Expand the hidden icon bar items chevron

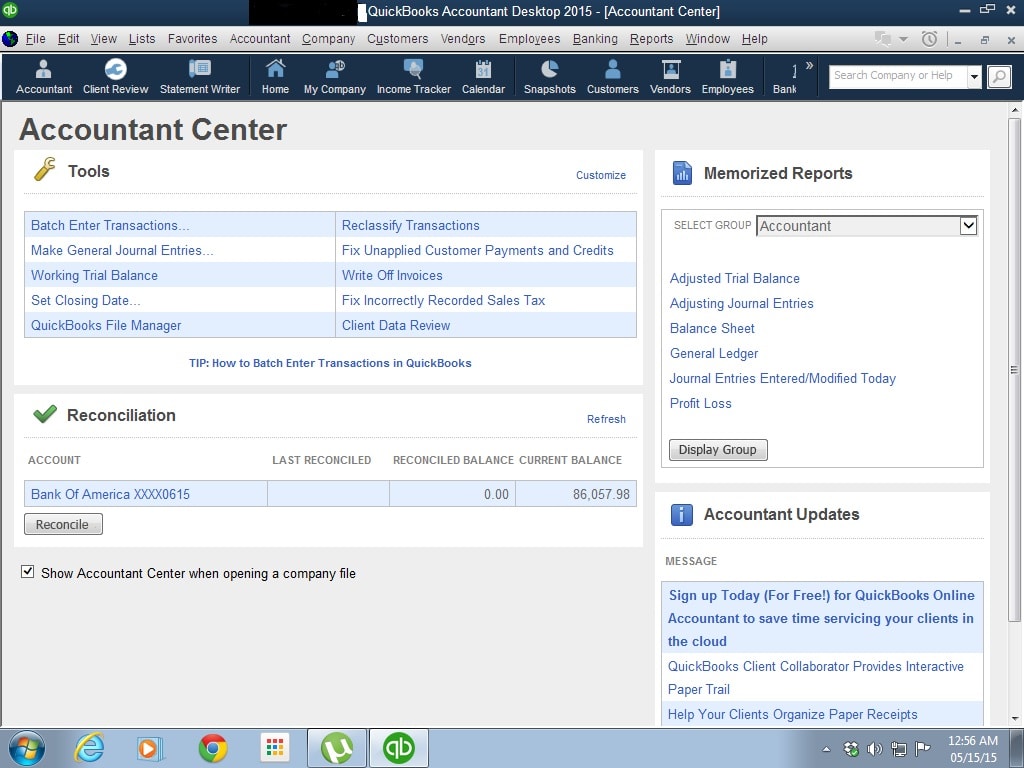pyautogui.click(x=810, y=65)
